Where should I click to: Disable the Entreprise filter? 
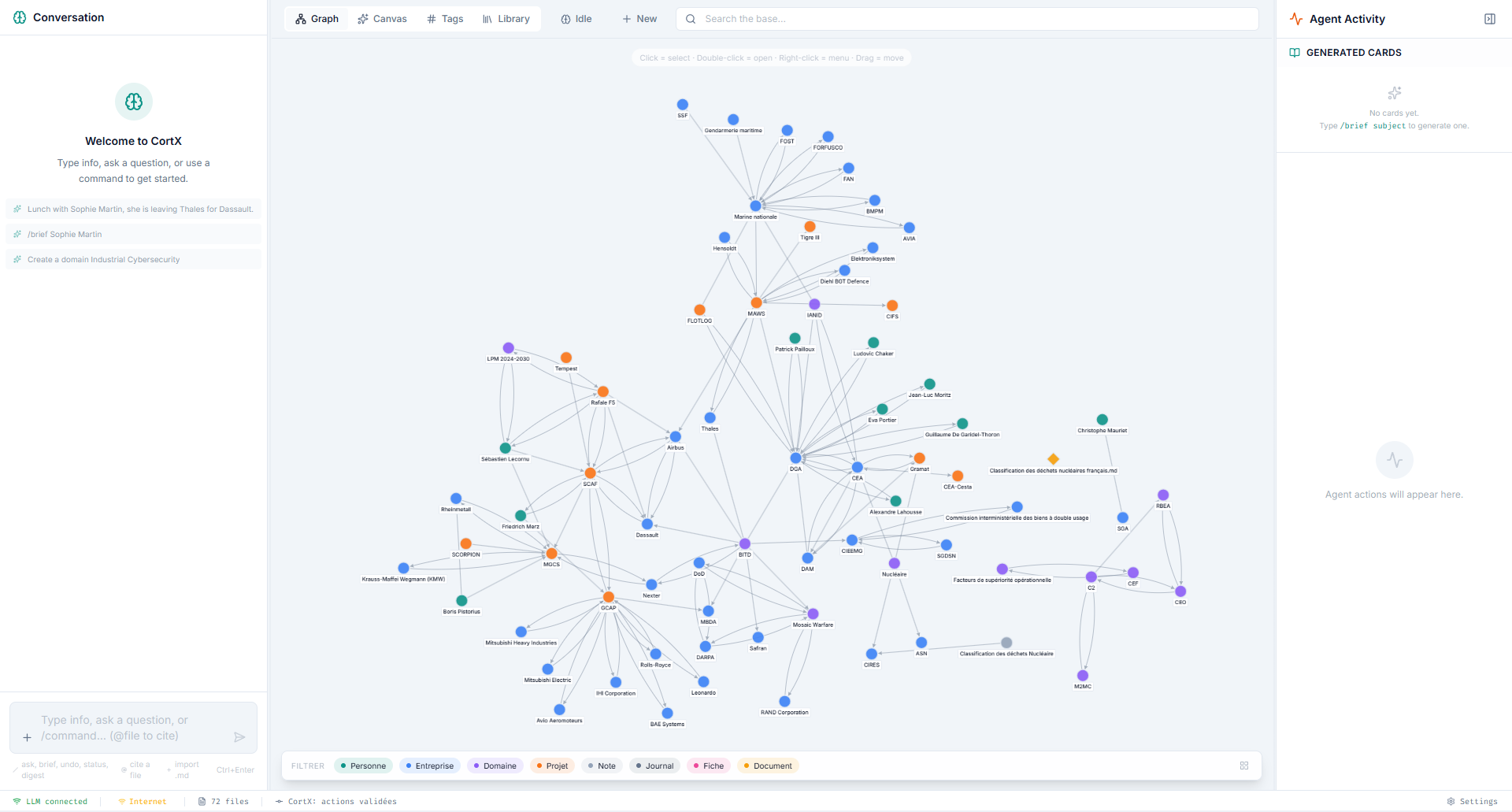click(430, 765)
